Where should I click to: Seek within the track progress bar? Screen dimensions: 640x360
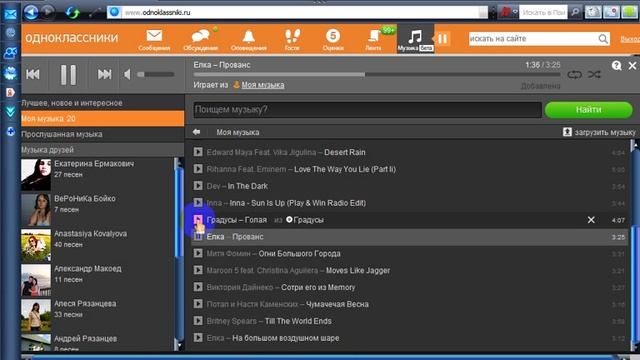[x=377, y=75]
